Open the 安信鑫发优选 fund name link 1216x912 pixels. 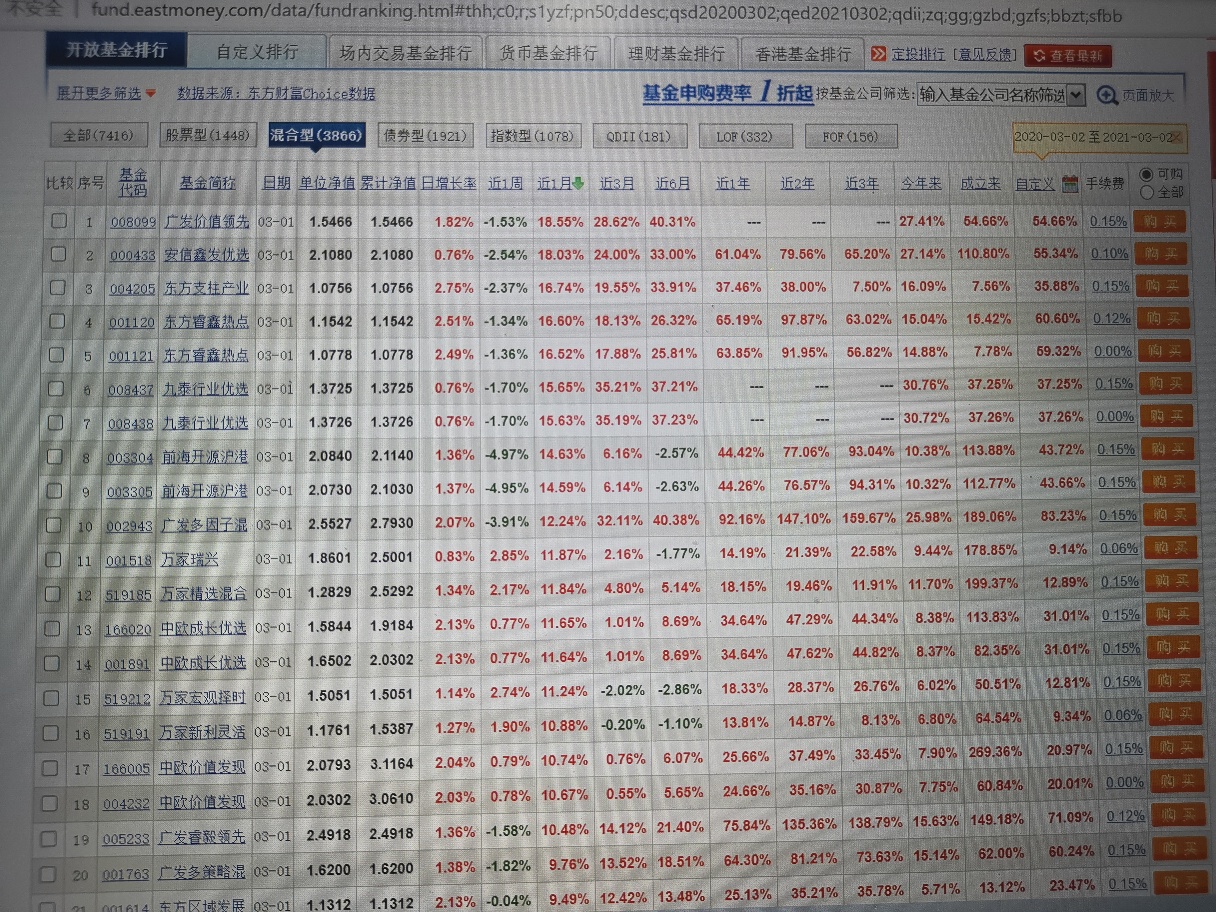coord(206,255)
